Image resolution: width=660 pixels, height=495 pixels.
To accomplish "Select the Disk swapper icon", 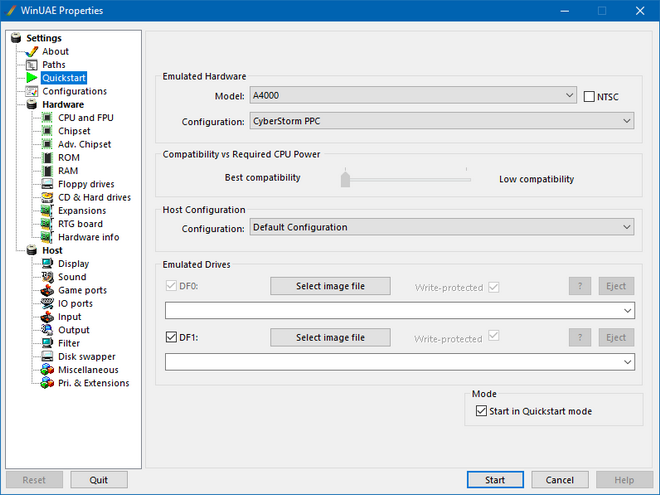I will [47, 356].
